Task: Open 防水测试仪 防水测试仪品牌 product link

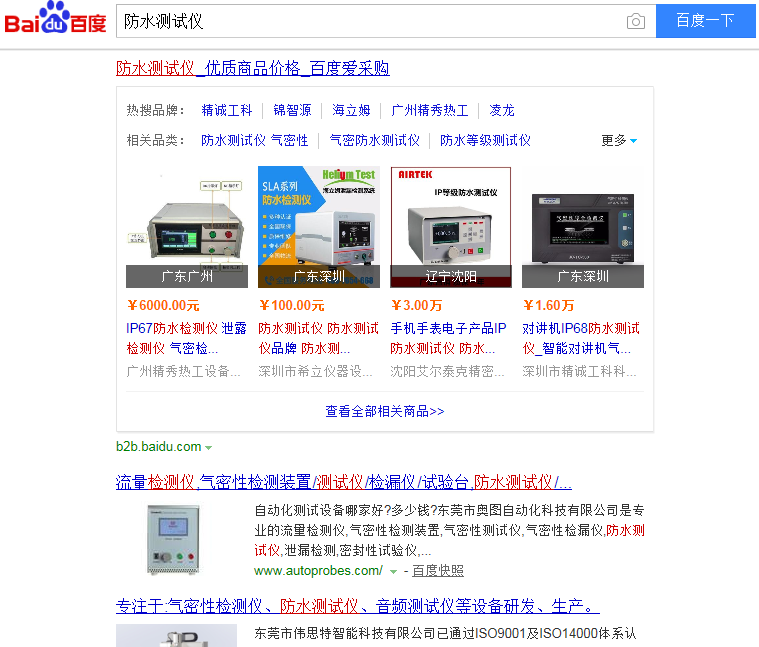Action: tap(319, 338)
